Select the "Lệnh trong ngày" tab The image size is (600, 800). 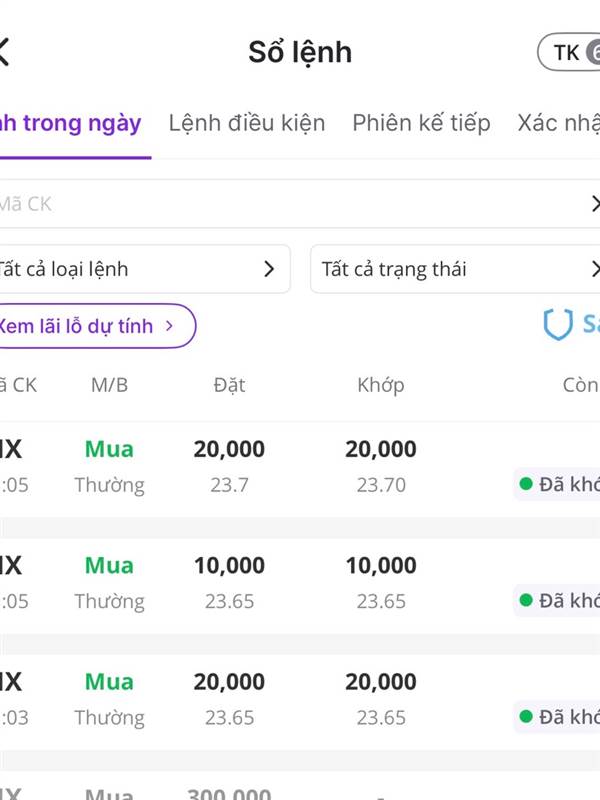(72, 123)
